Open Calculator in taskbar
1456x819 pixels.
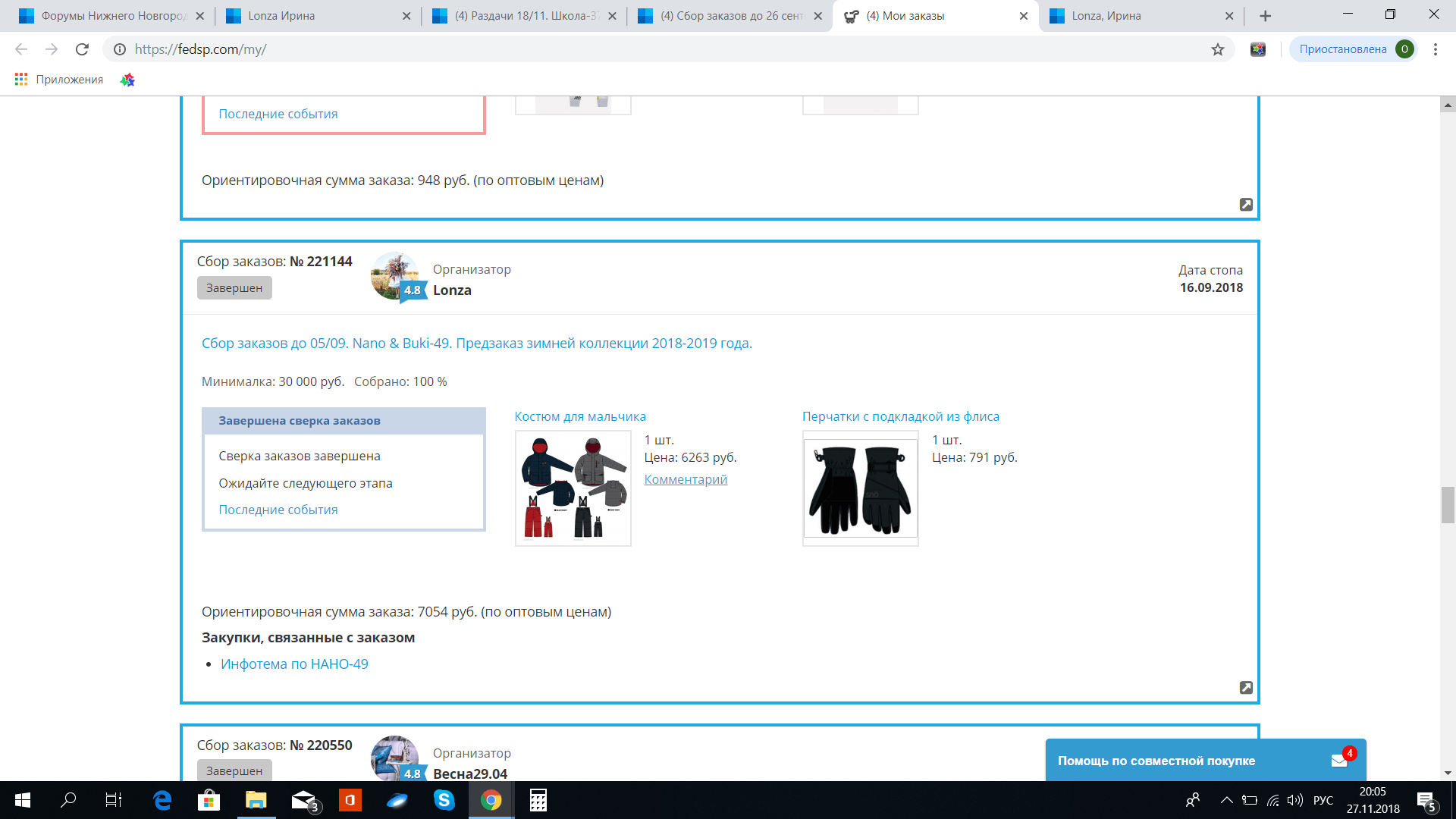click(538, 800)
